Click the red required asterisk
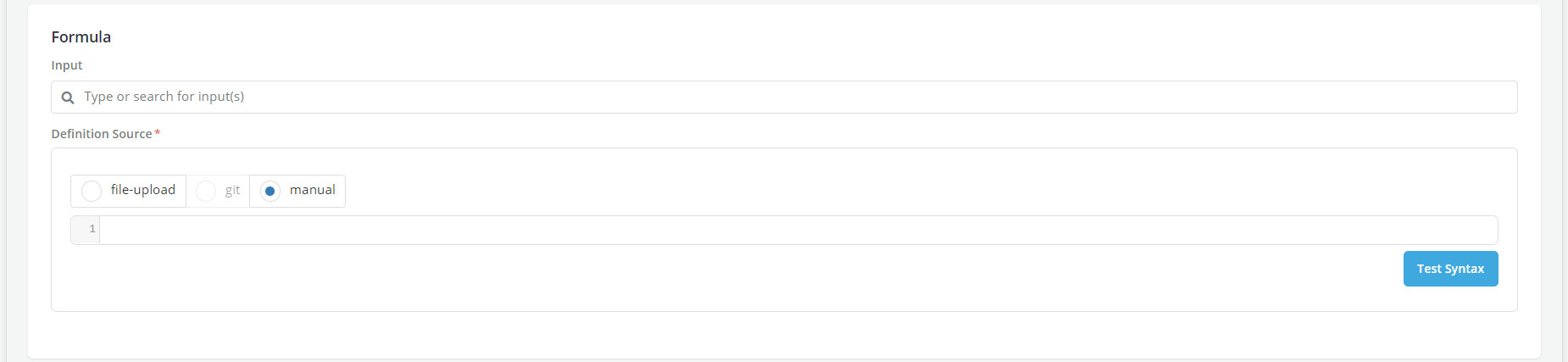 (x=158, y=133)
